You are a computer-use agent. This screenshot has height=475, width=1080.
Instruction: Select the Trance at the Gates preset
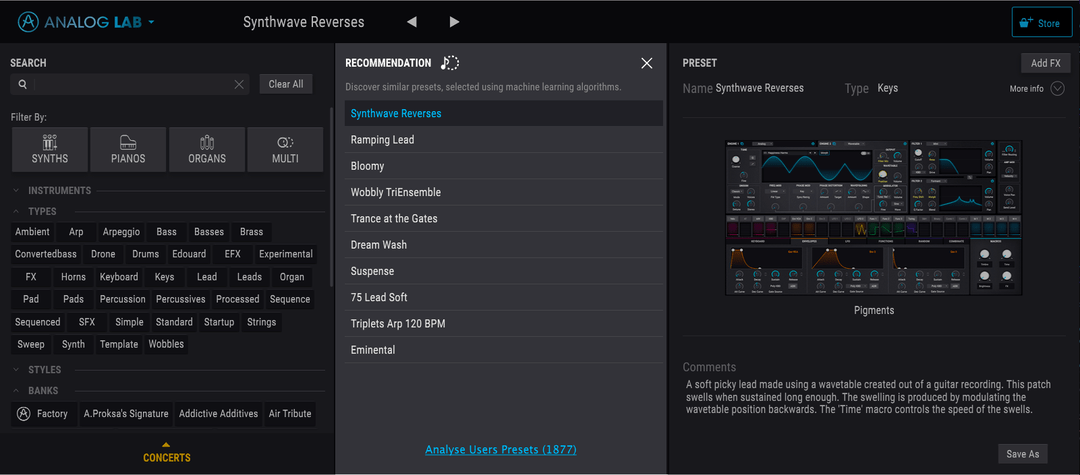point(503,218)
